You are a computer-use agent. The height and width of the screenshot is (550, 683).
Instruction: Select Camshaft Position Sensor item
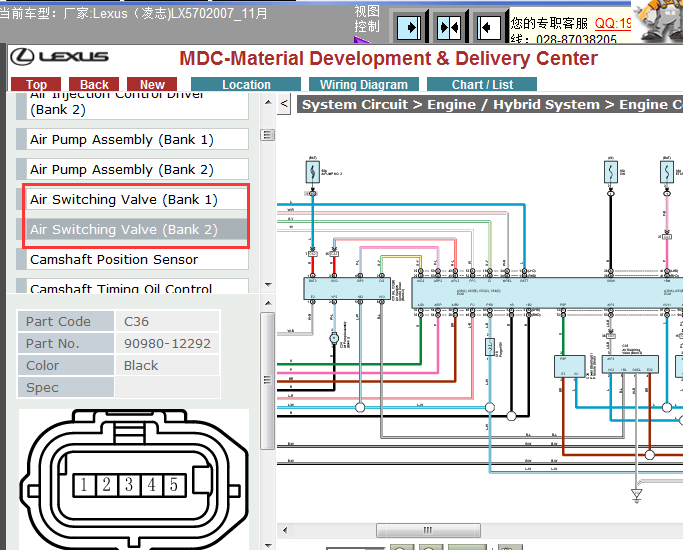[132, 260]
